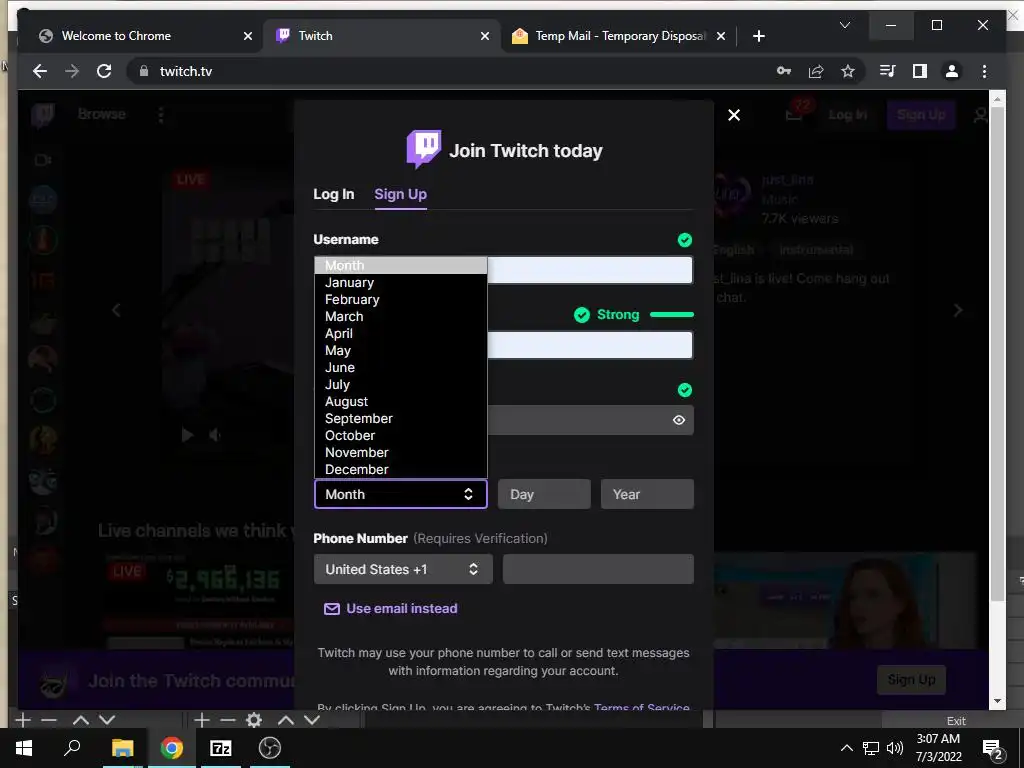The image size is (1024, 768).
Task: Open the tab search chevron
Action: pos(844,25)
